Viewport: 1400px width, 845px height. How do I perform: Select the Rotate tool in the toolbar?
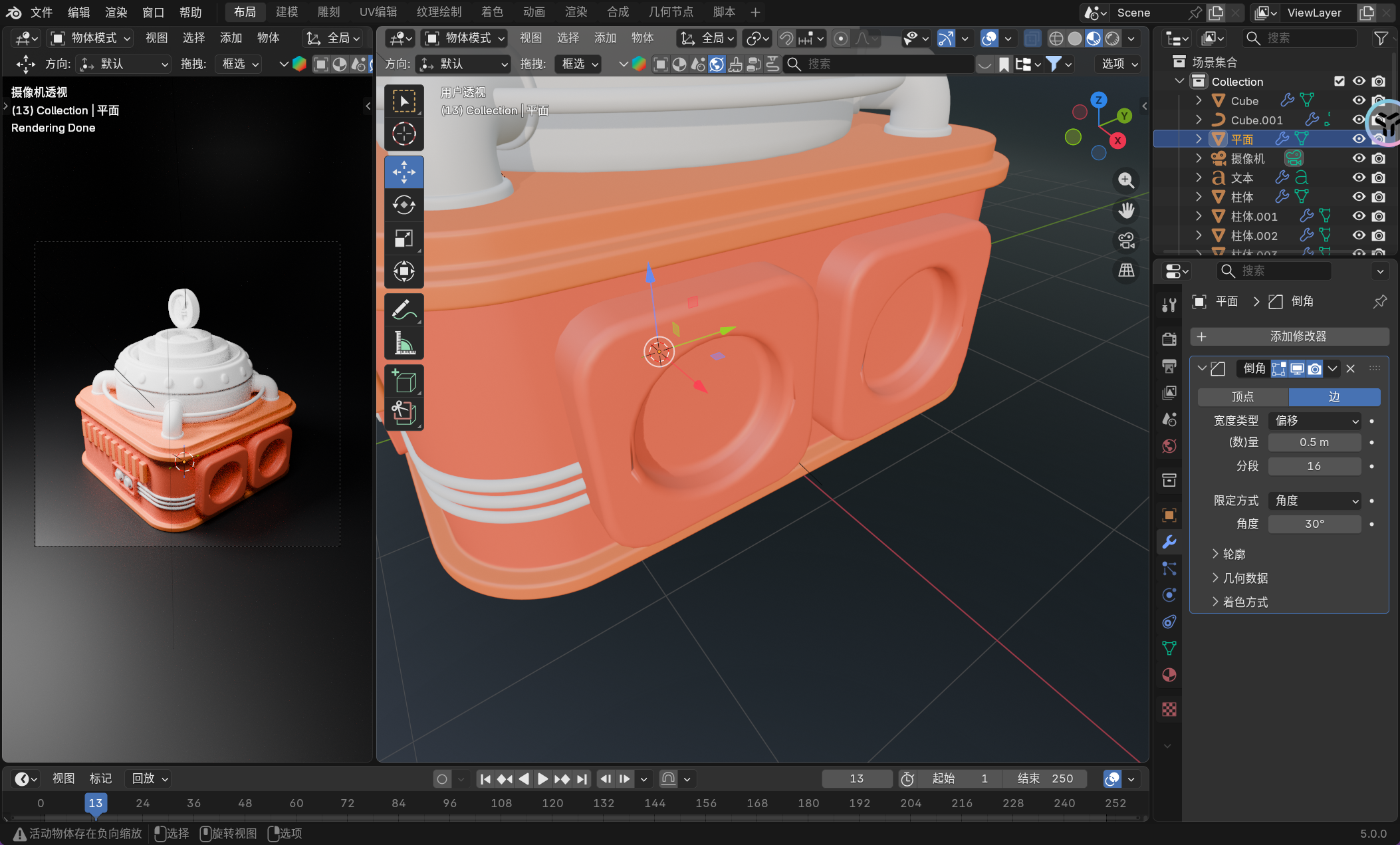click(x=404, y=205)
